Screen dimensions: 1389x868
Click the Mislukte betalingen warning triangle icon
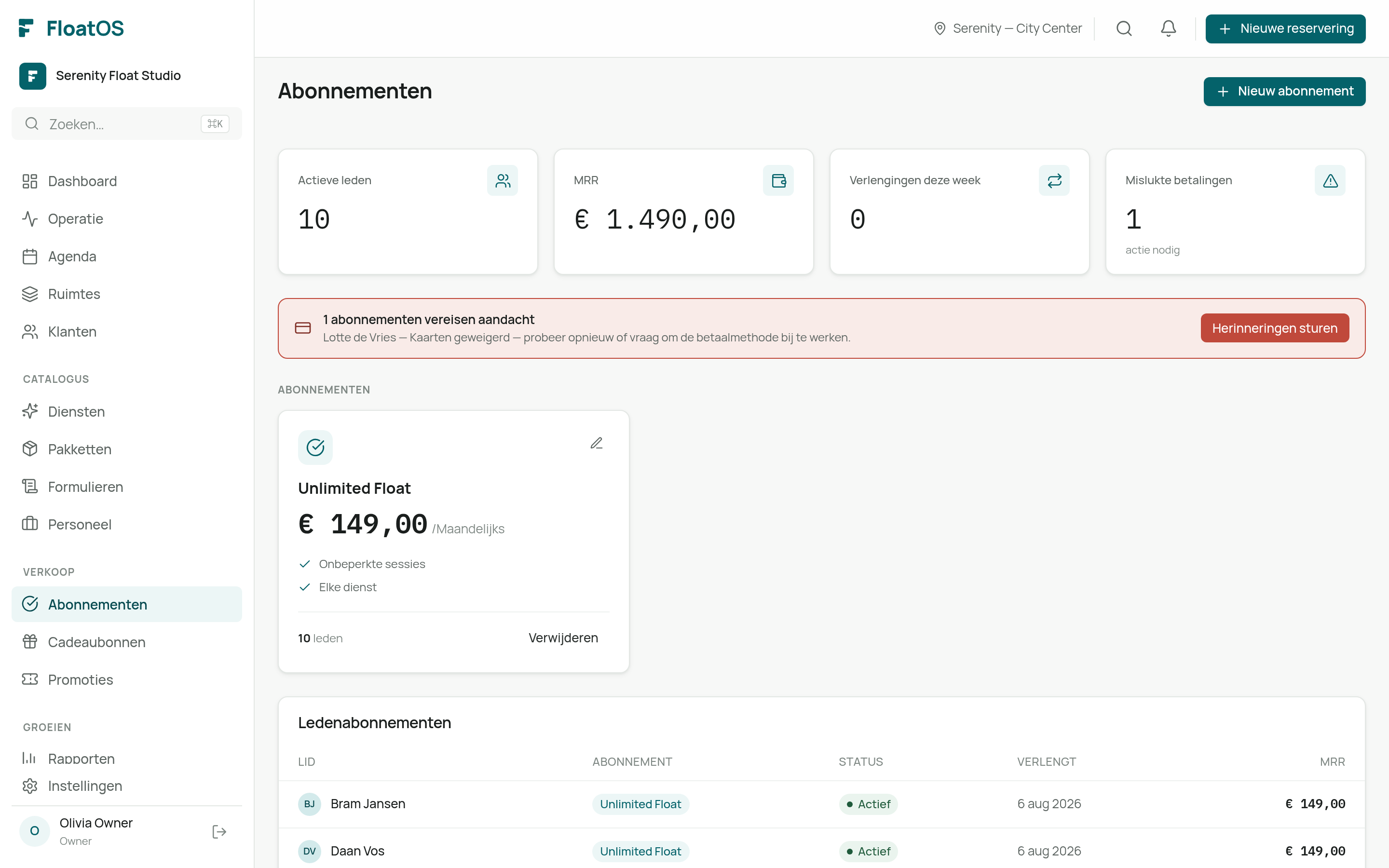pyautogui.click(x=1330, y=180)
